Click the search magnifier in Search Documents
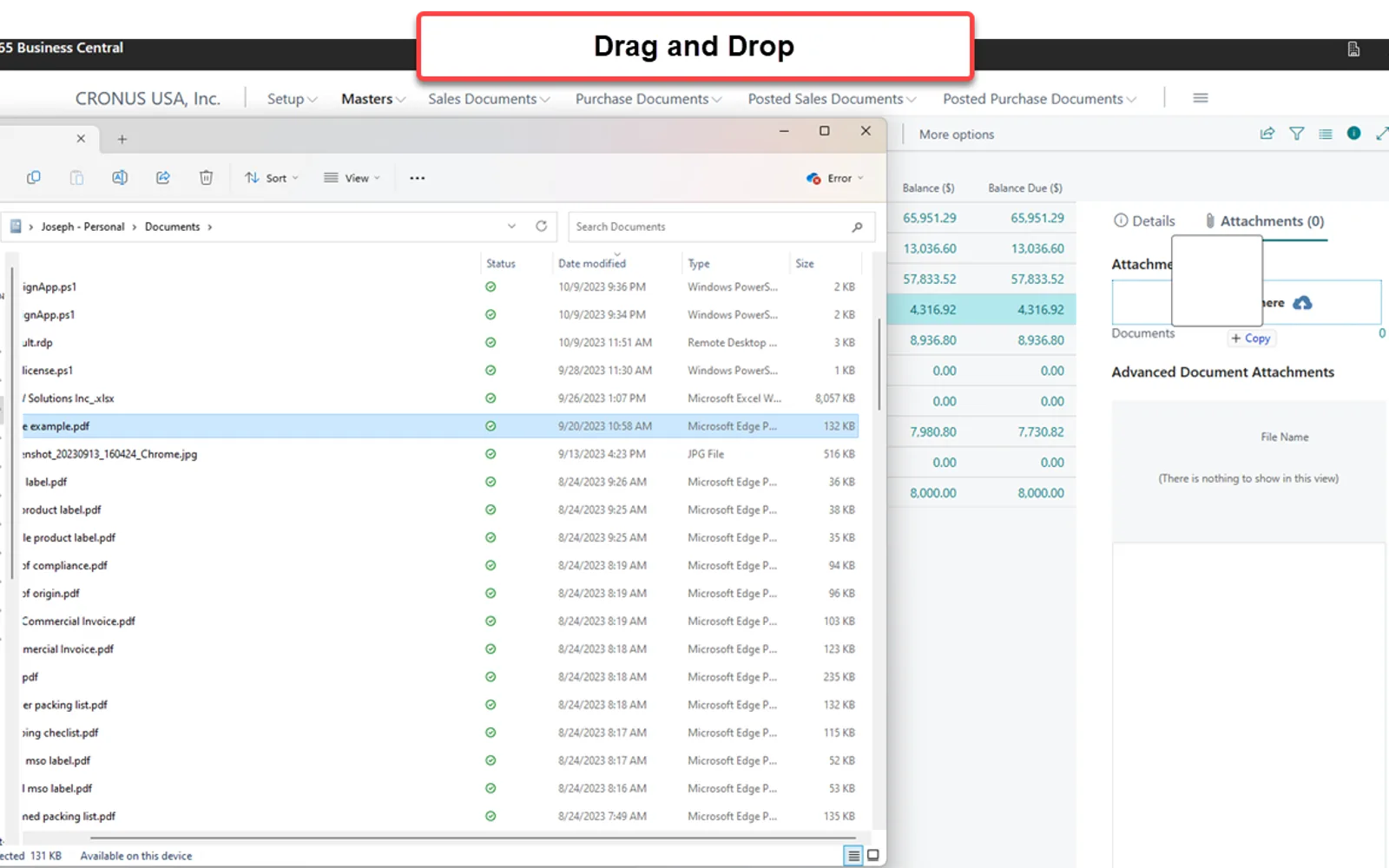The image size is (1389, 868). pyautogui.click(x=857, y=227)
